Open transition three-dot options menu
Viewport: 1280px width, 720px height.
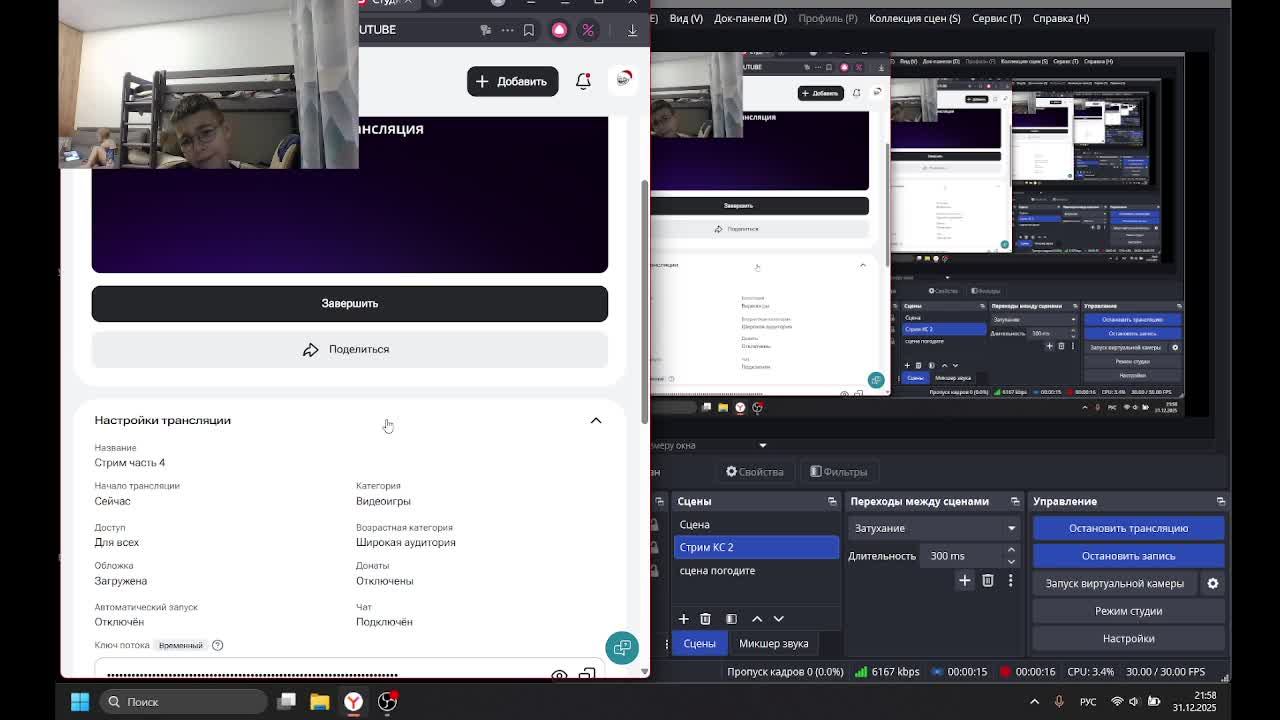tap(1010, 581)
